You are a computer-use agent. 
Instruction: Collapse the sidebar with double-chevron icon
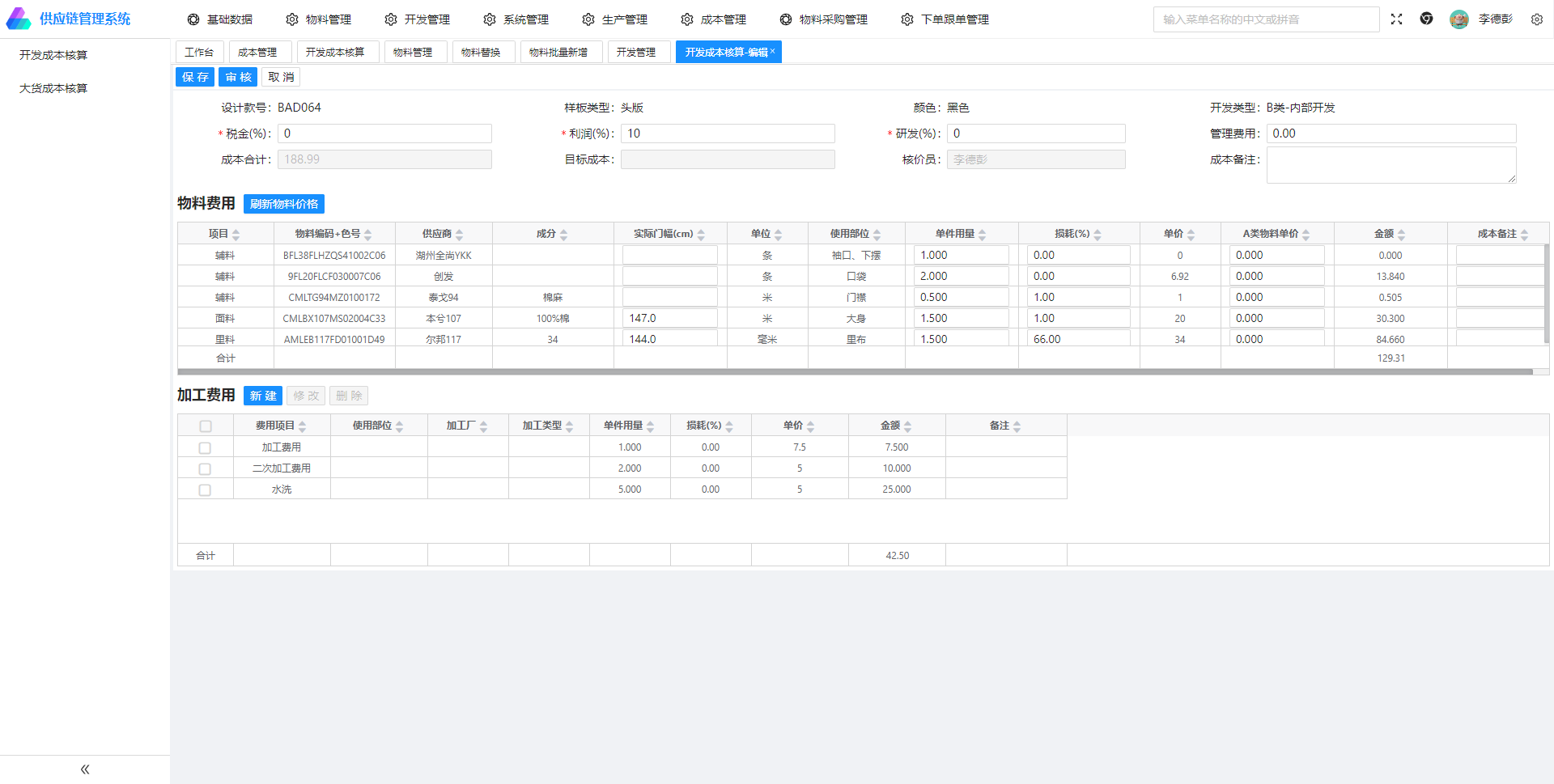[85, 769]
